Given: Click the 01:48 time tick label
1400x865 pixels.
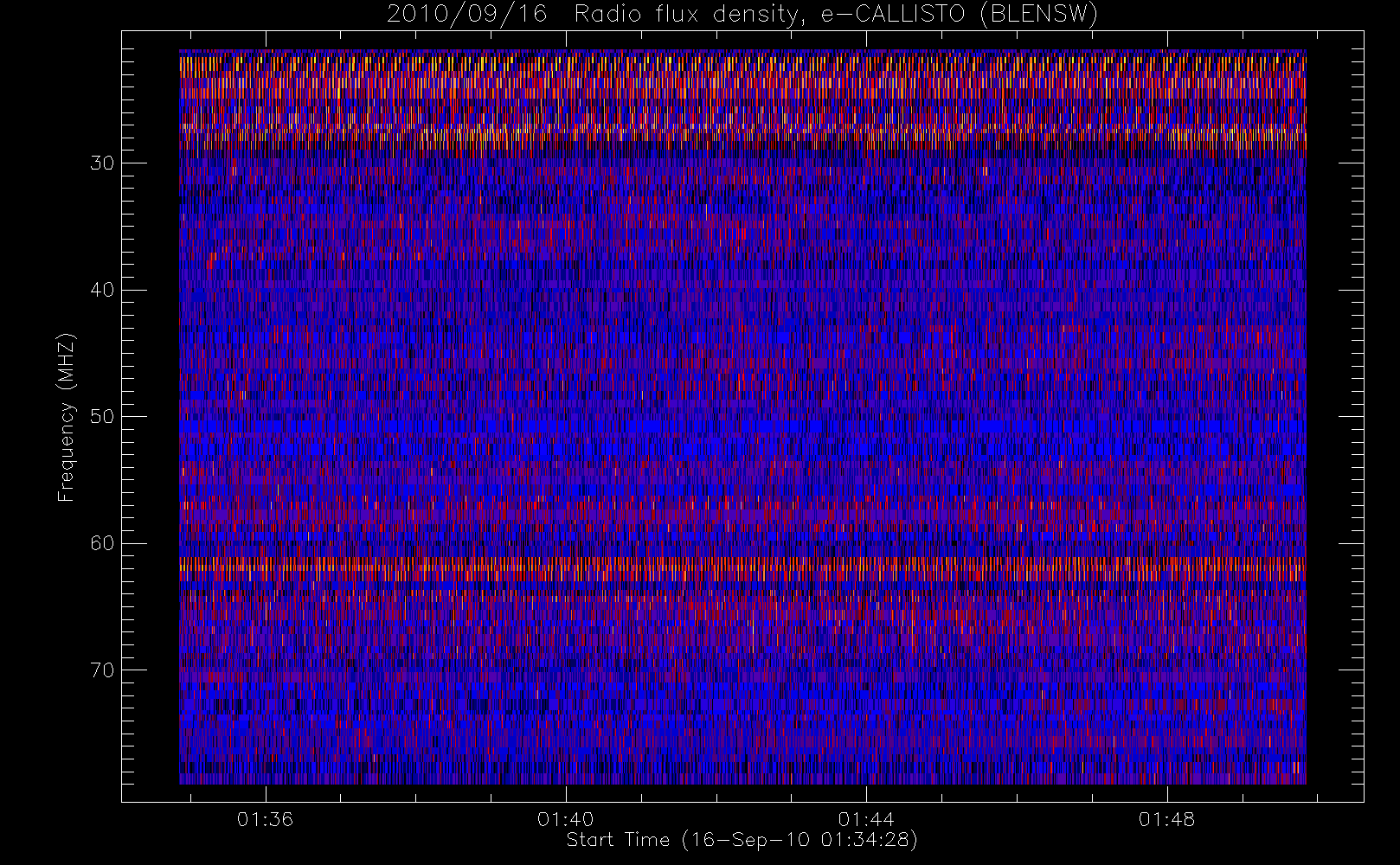Looking at the screenshot, I should (1167, 819).
